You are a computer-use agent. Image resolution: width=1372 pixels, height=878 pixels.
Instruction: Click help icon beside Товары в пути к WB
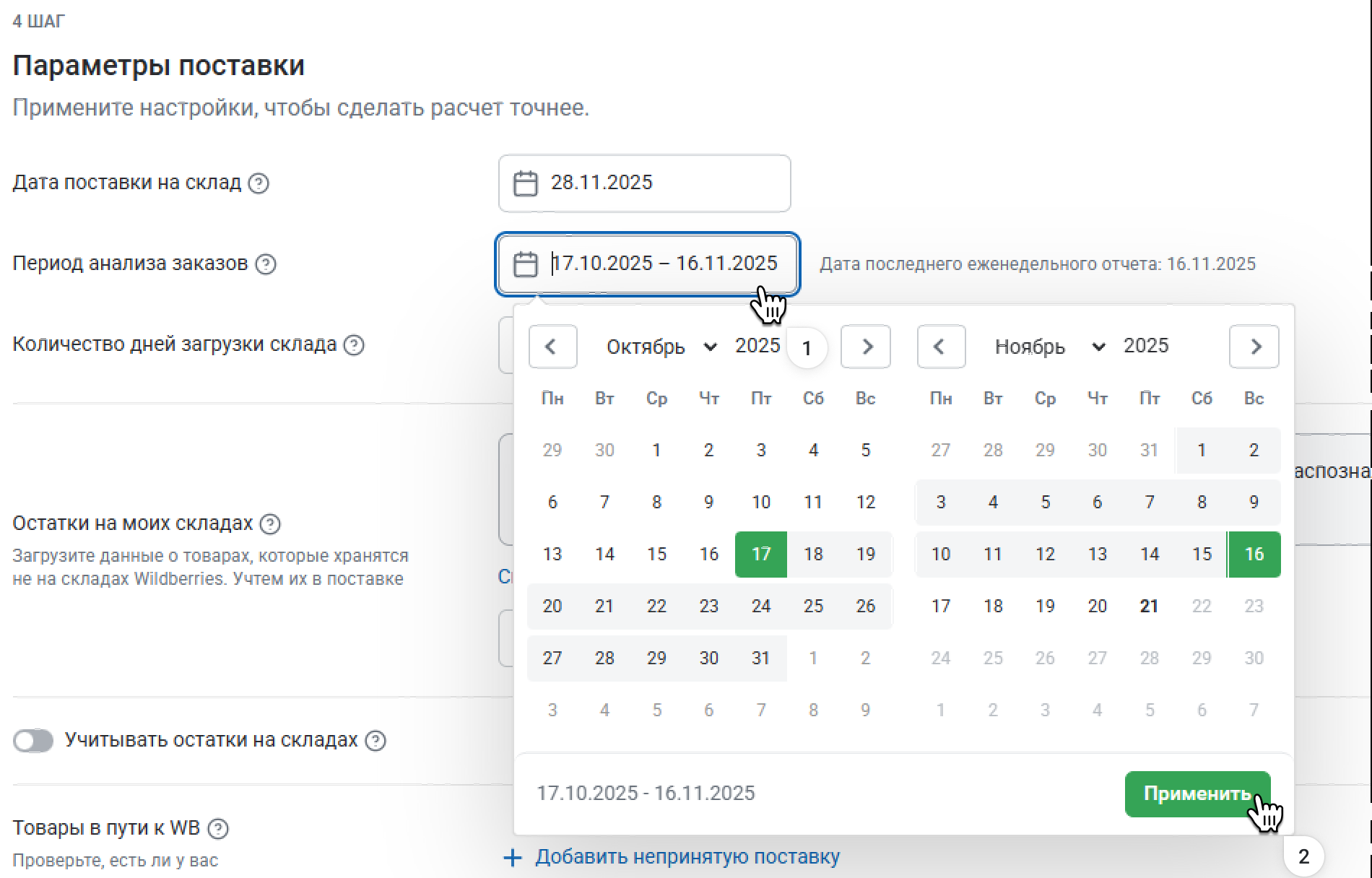[218, 829]
